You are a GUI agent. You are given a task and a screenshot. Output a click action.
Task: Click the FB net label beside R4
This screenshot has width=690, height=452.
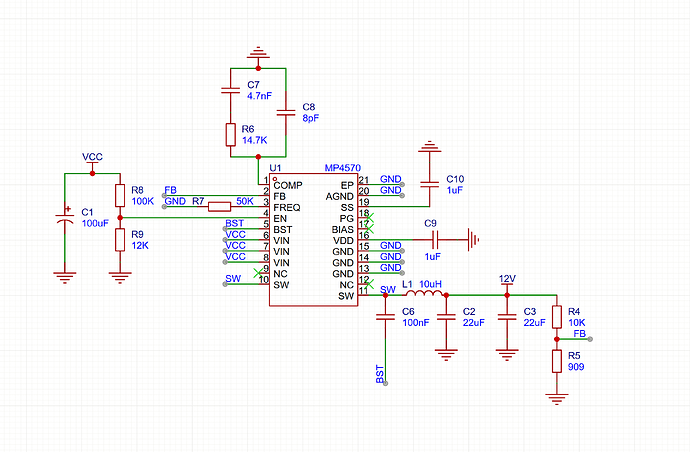point(580,333)
